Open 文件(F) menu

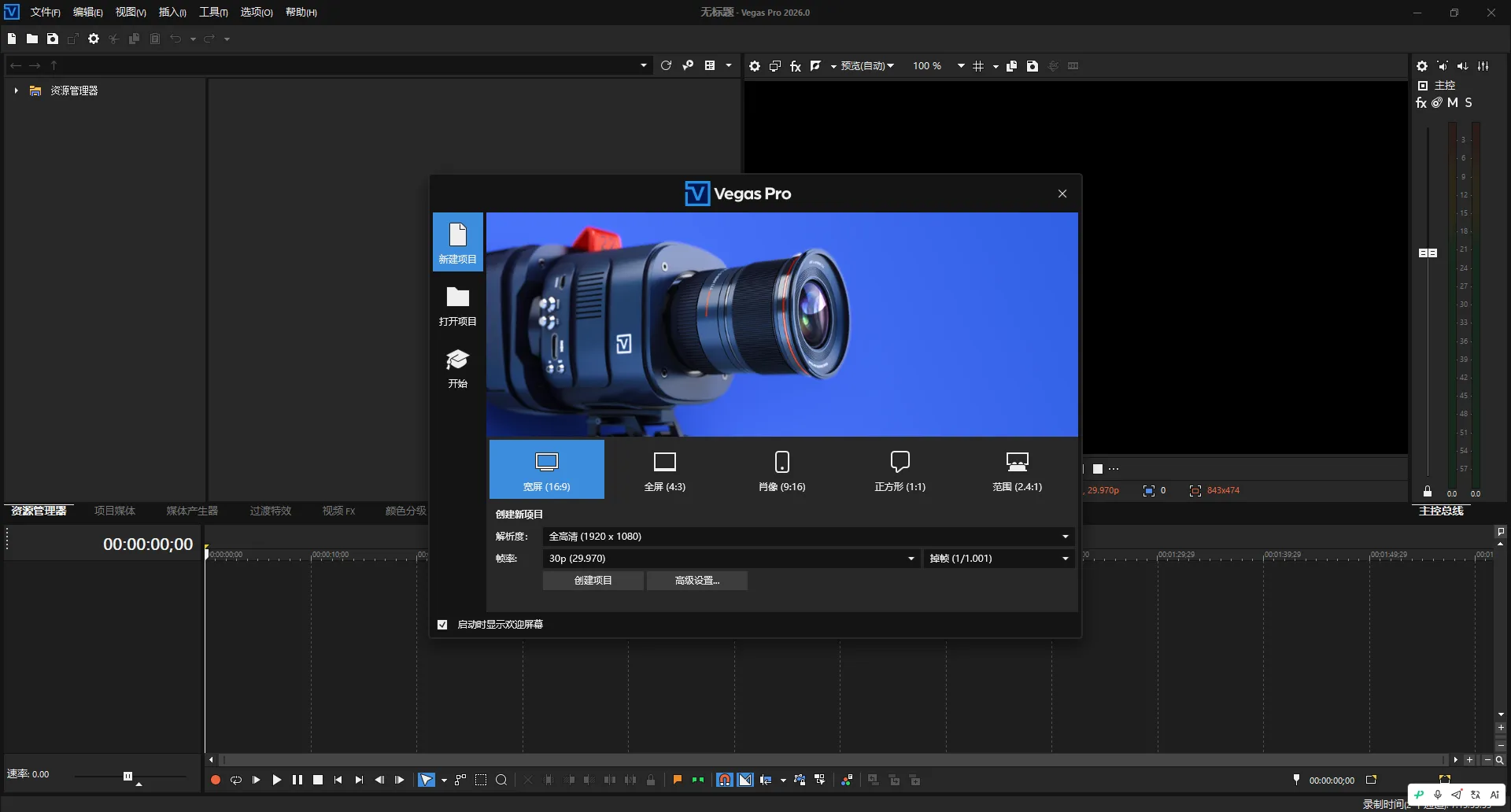pos(45,12)
